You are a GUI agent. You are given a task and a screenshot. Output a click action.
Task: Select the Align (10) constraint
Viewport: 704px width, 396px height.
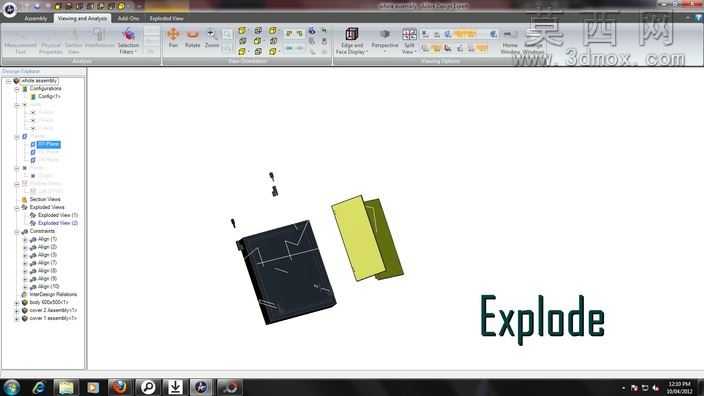[48, 286]
